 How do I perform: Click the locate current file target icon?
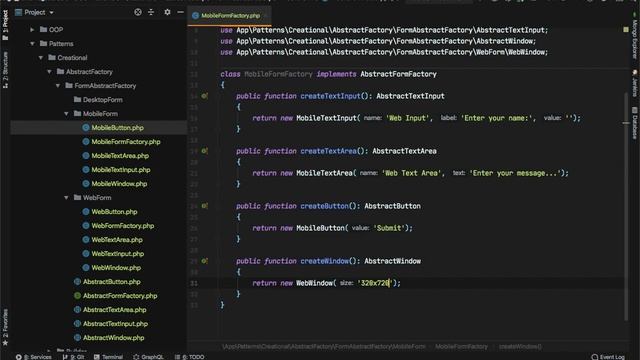coord(138,12)
